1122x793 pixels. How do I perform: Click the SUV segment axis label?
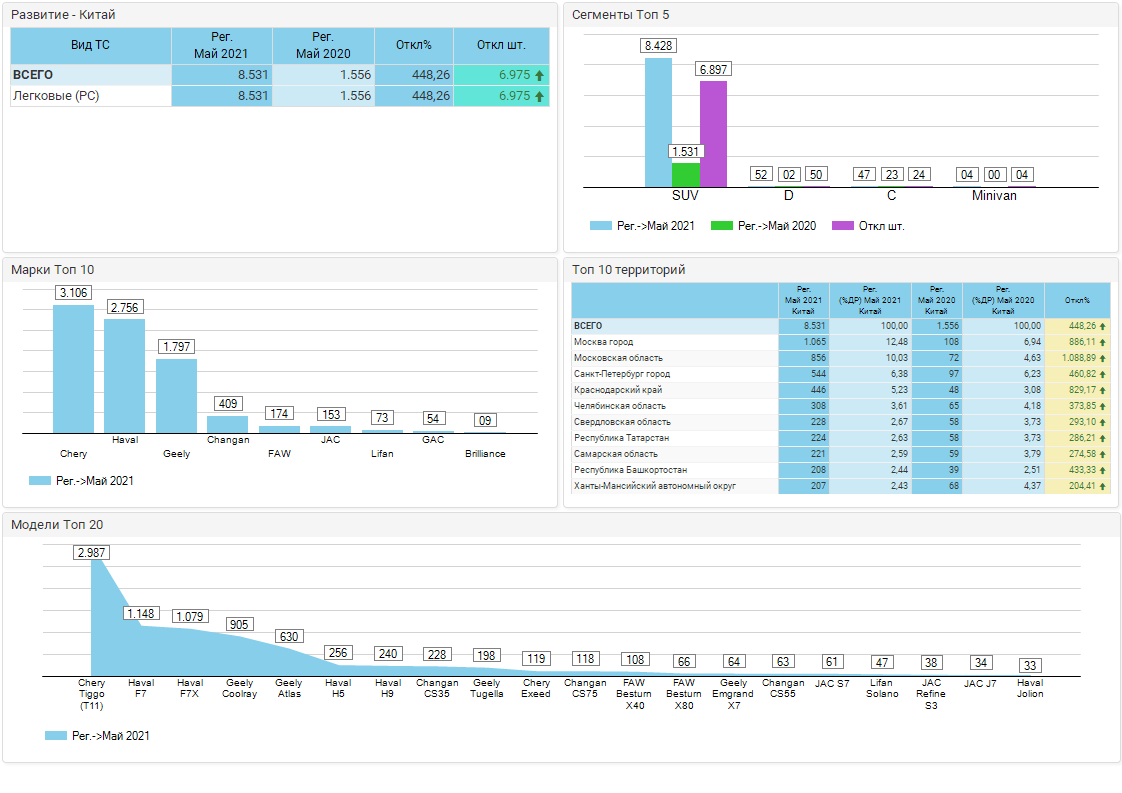click(x=685, y=195)
